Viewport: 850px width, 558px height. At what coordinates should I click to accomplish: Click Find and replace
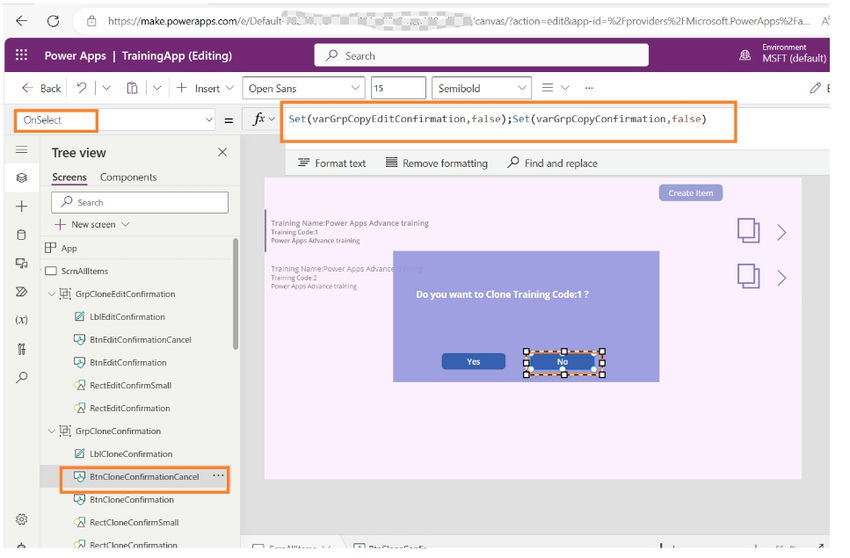coord(552,163)
